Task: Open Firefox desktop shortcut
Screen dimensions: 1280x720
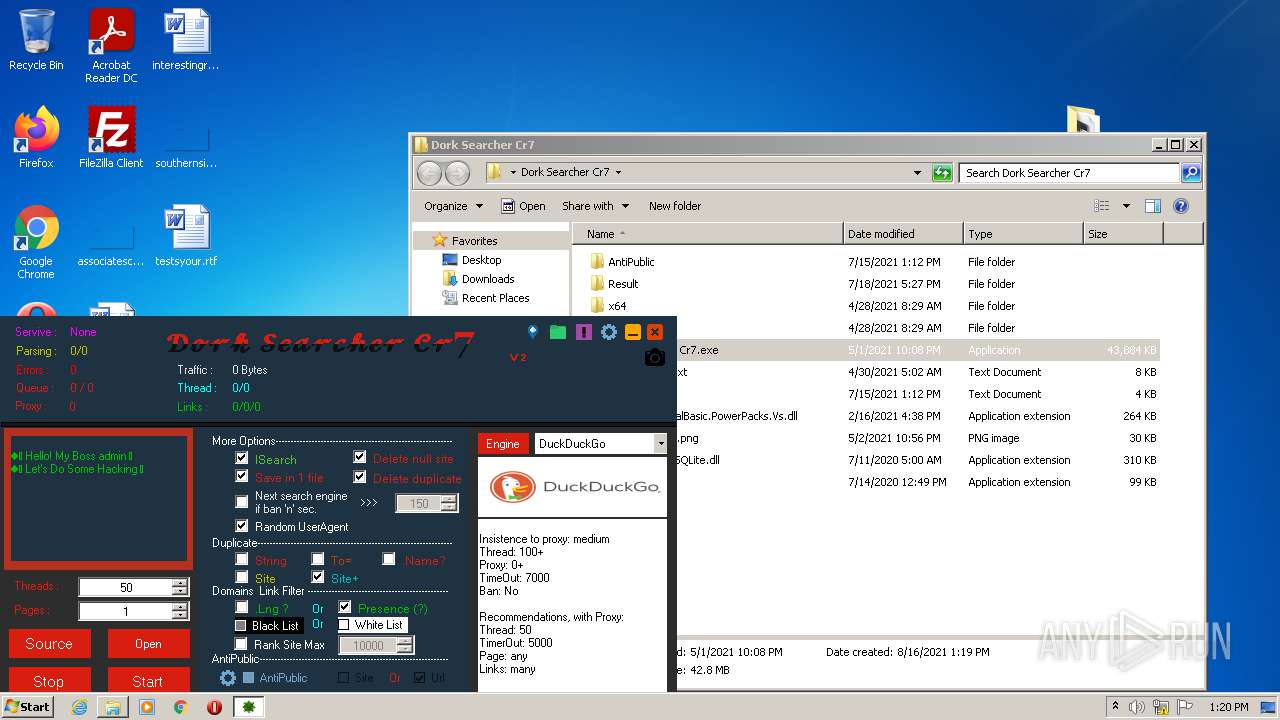Action: tap(36, 137)
